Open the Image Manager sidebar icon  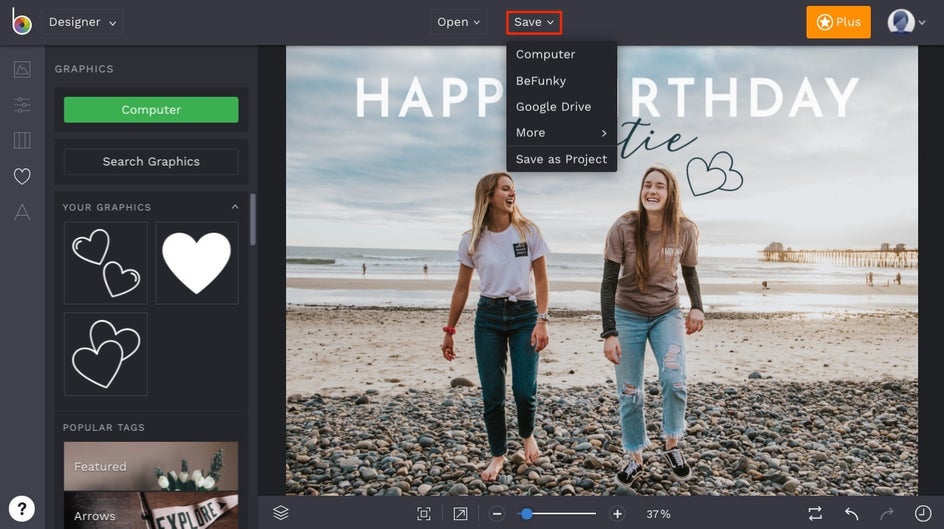pyautogui.click(x=22, y=69)
